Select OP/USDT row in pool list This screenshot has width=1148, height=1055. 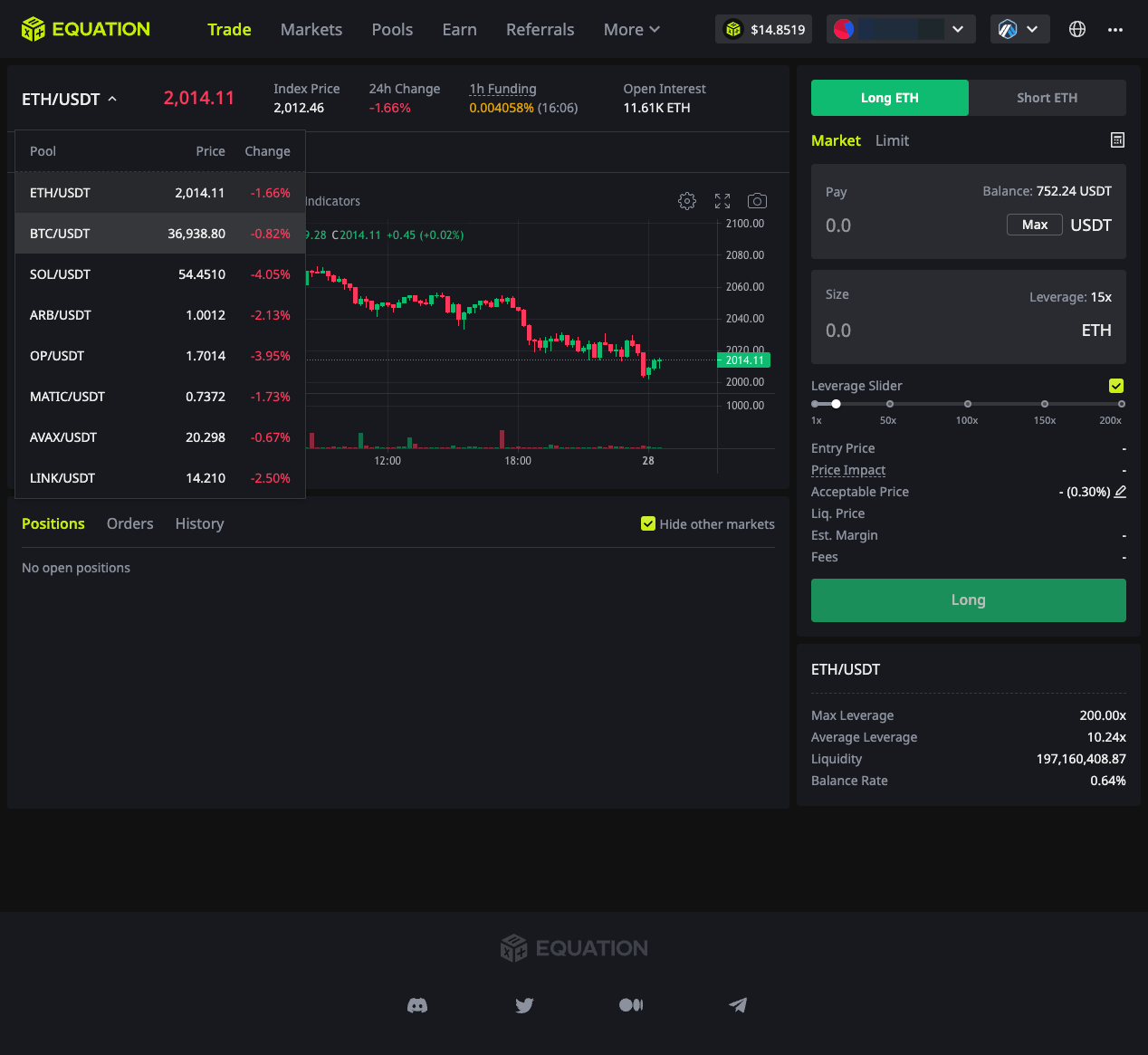coord(160,356)
